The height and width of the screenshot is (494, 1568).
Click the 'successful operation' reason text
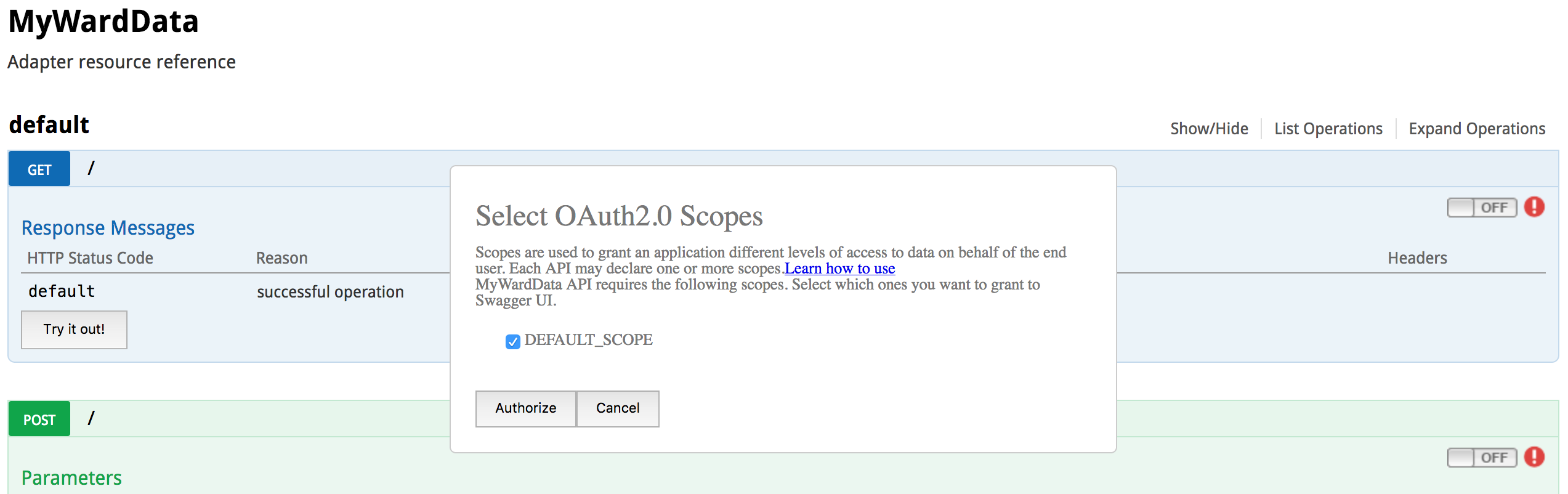pos(330,292)
